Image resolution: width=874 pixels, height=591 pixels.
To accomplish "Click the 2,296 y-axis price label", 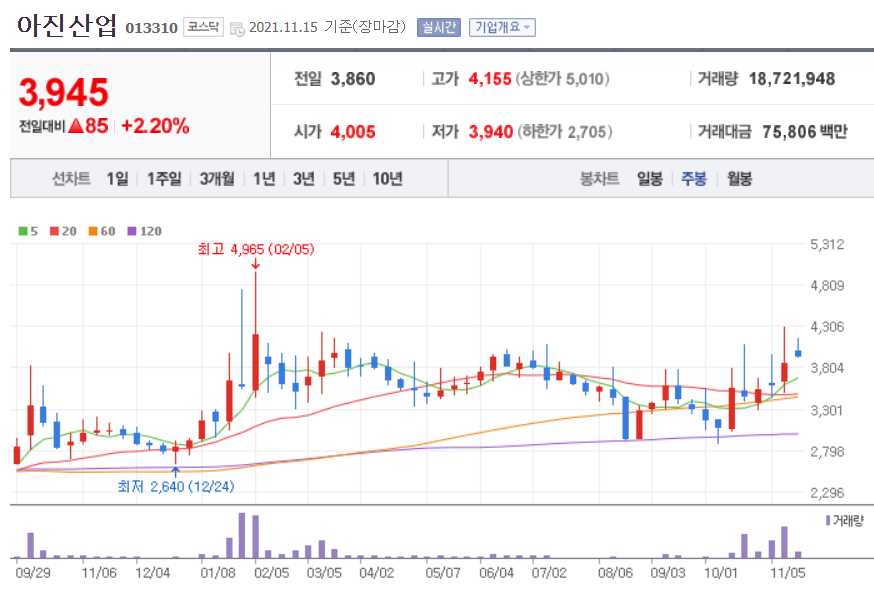I will pos(827,493).
